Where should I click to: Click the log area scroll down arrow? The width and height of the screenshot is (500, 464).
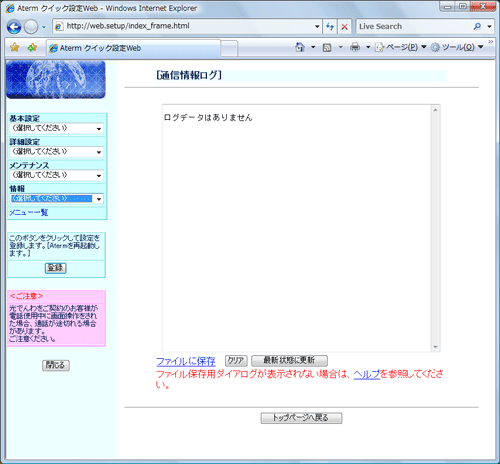pos(435,347)
